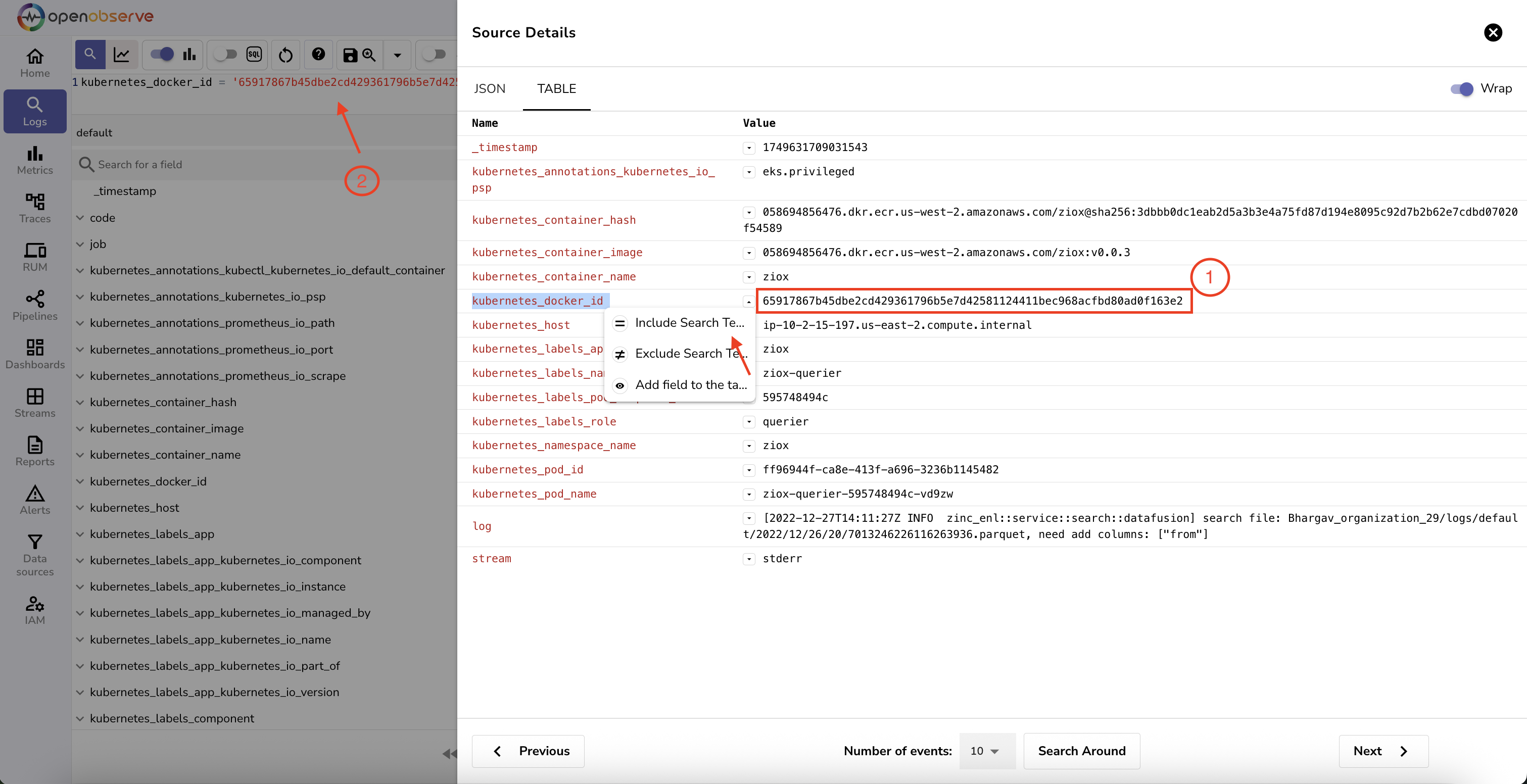Expand the code field
Screen dimensions: 1527x784
80,218
